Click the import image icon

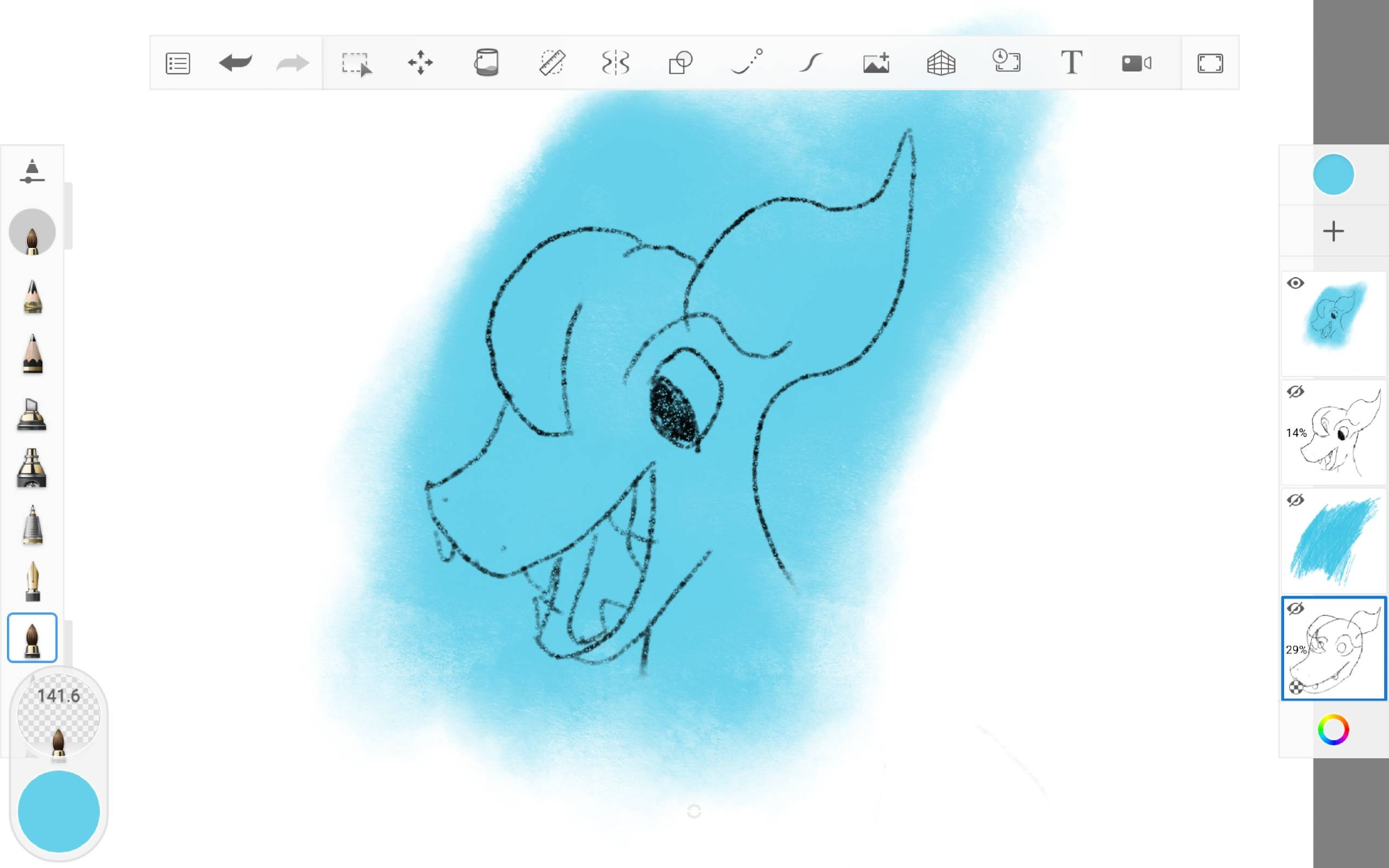click(876, 63)
